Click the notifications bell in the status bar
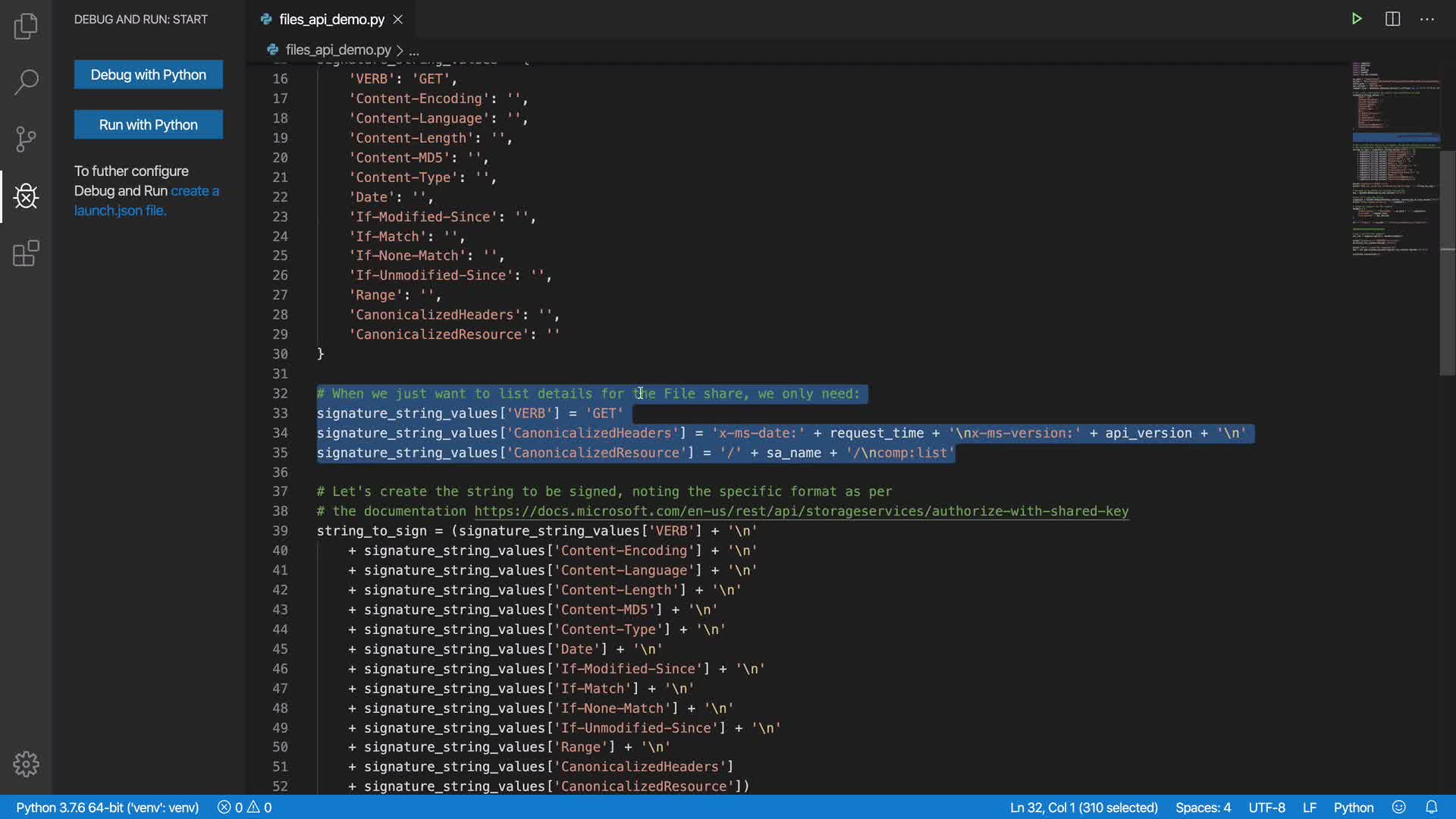This screenshot has height=819, width=1456. point(1431,807)
